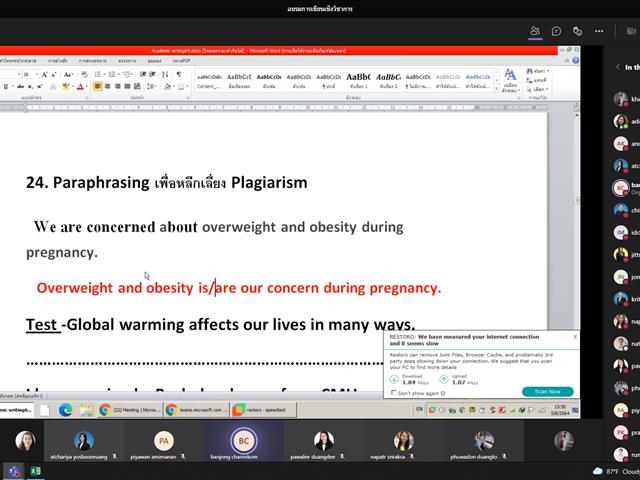
Task: Click the grow font size icon
Action: click(x=44, y=75)
